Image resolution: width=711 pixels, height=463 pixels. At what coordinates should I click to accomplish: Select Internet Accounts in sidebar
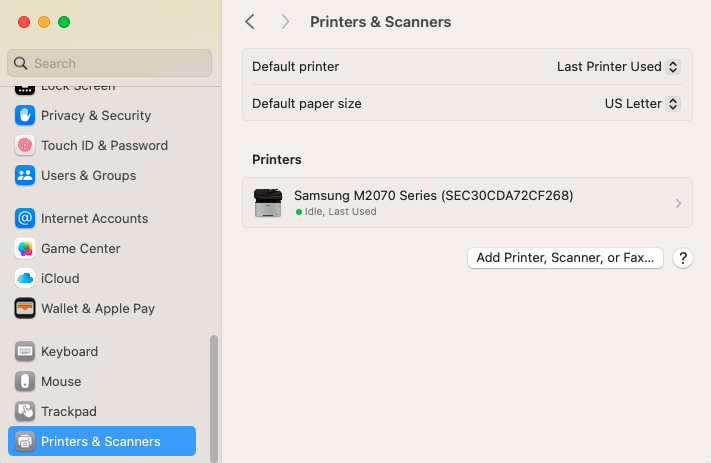(x=102, y=218)
